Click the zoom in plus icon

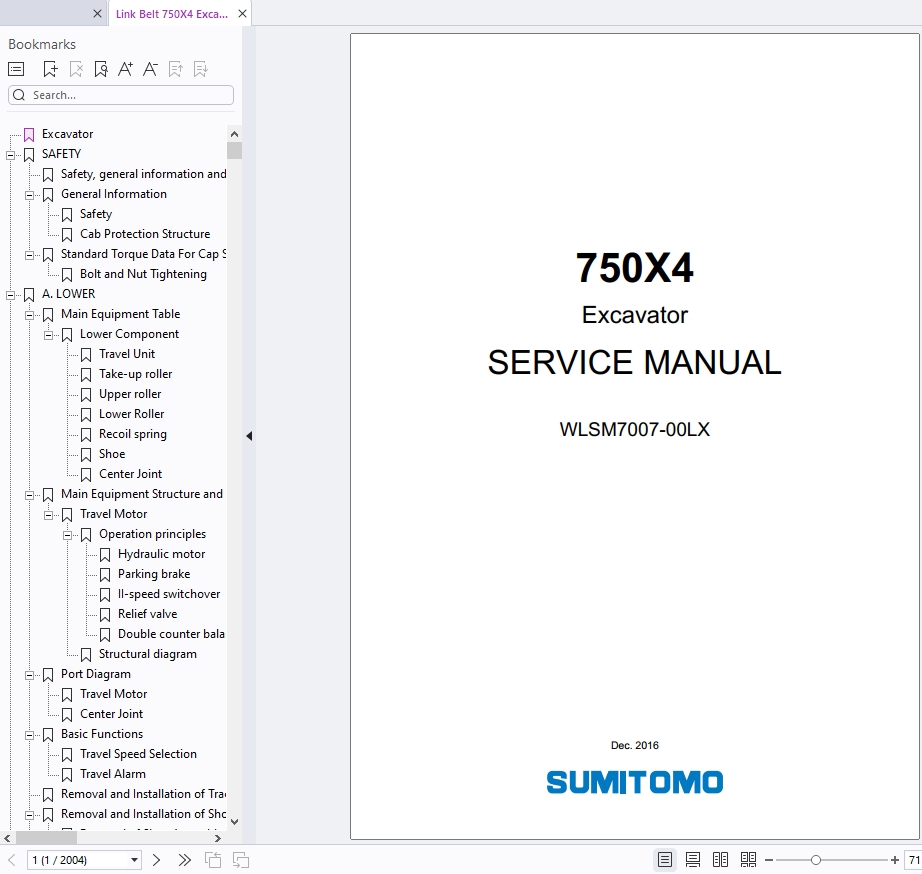pos(895,860)
